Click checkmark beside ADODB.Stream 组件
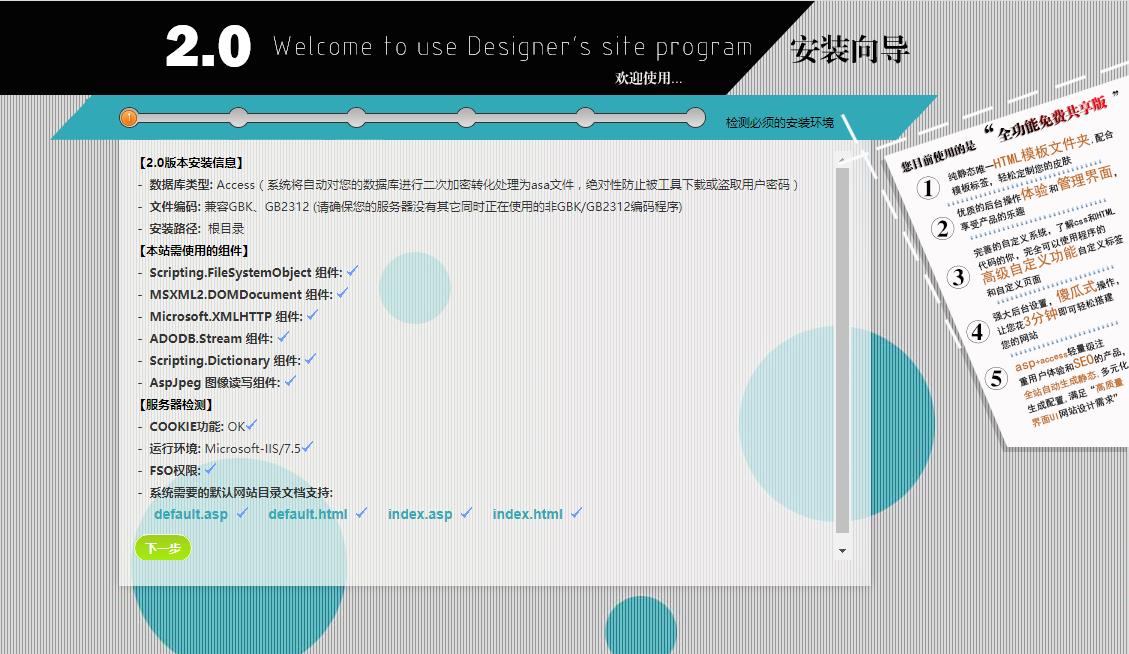 coord(283,337)
